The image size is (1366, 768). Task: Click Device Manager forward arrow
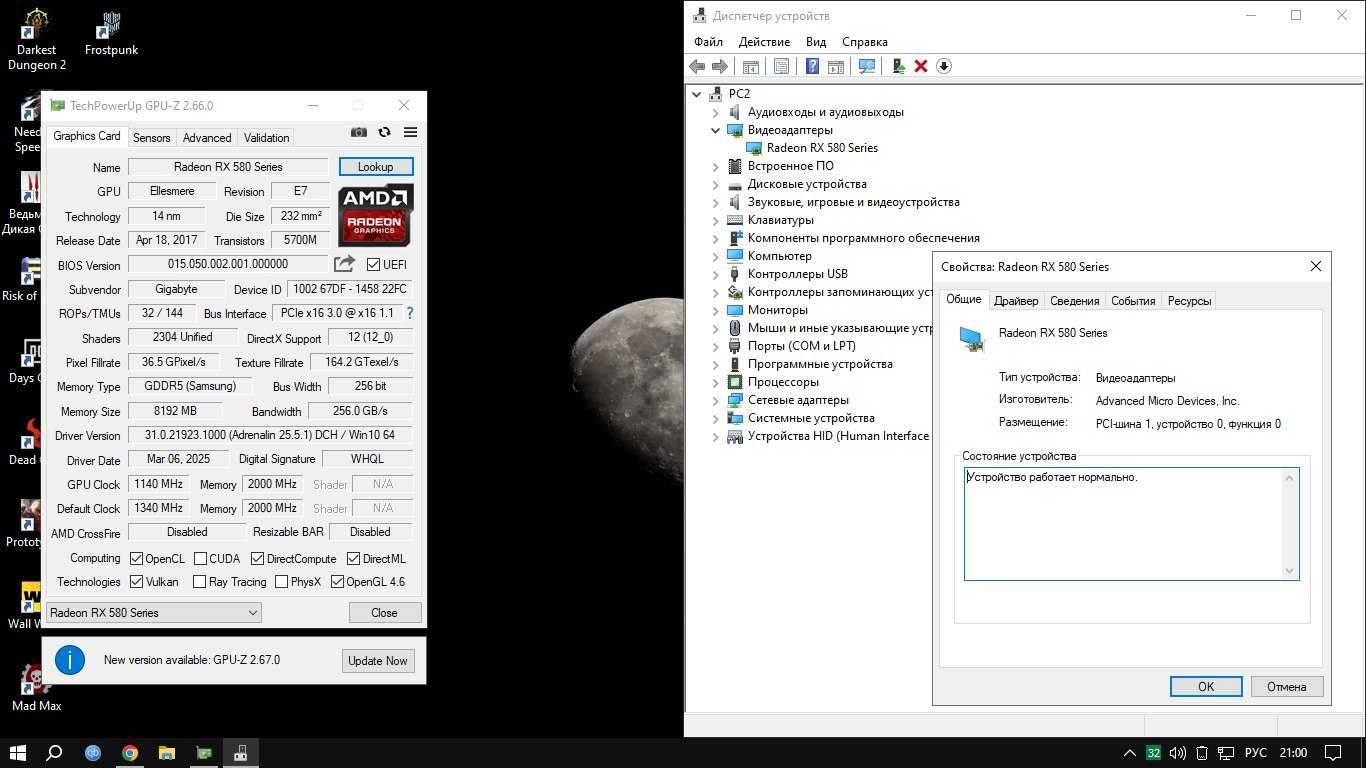coord(719,66)
